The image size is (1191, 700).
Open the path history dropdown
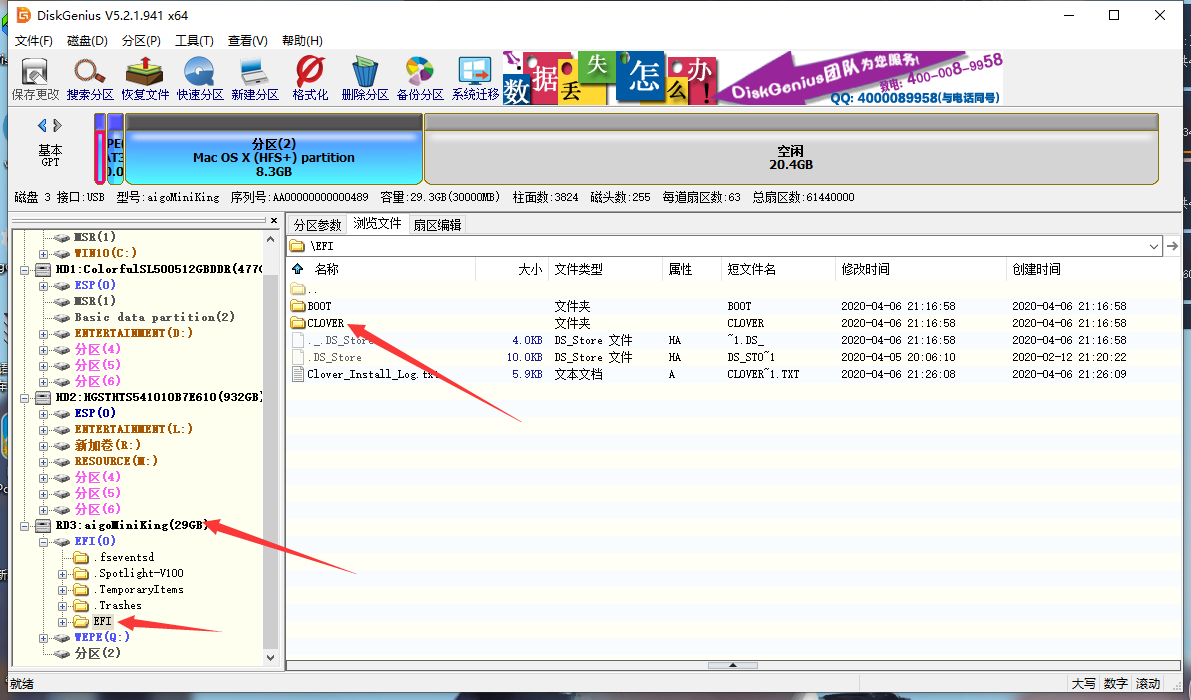pos(1154,246)
